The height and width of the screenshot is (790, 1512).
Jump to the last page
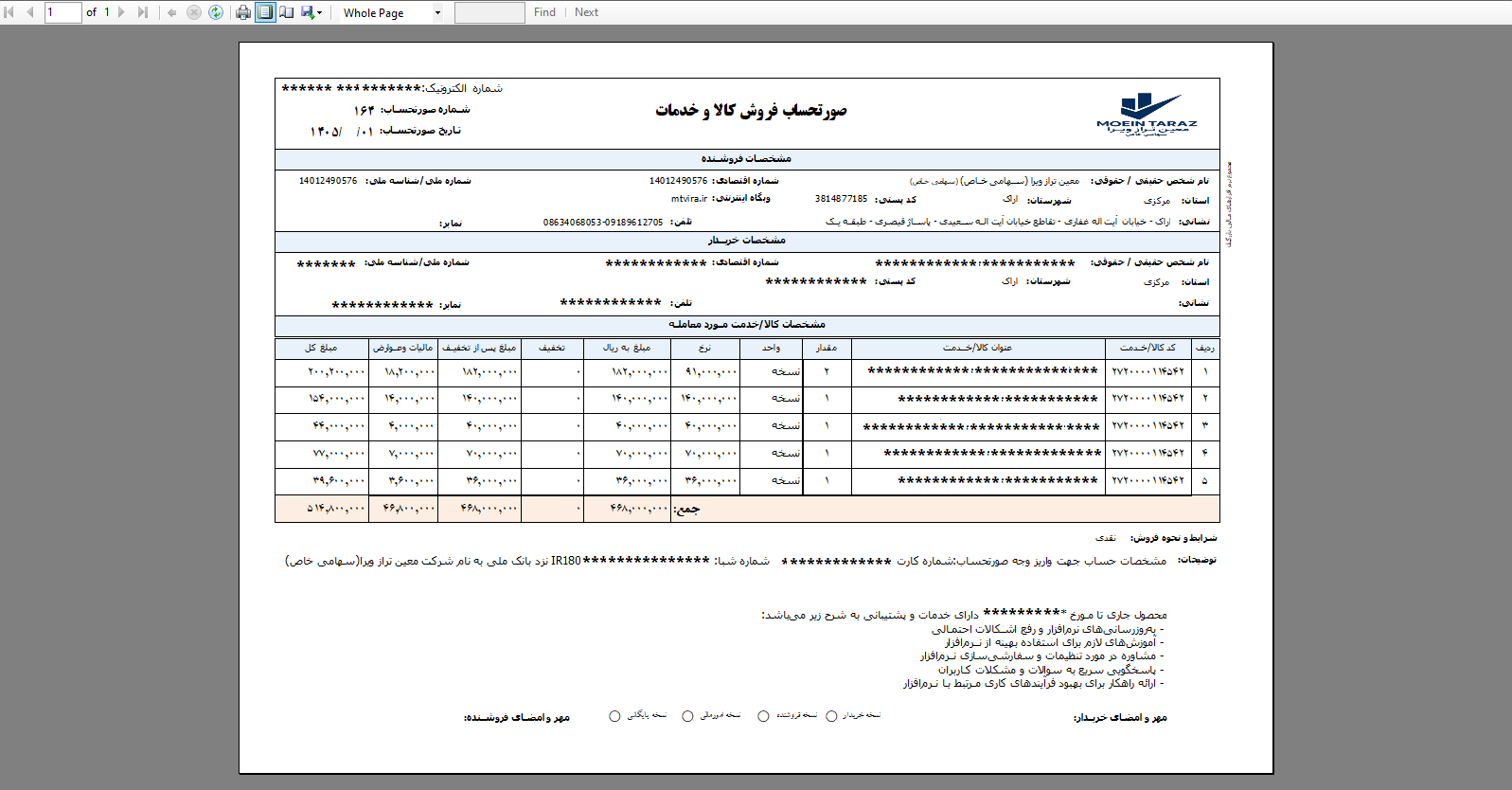click(x=143, y=12)
